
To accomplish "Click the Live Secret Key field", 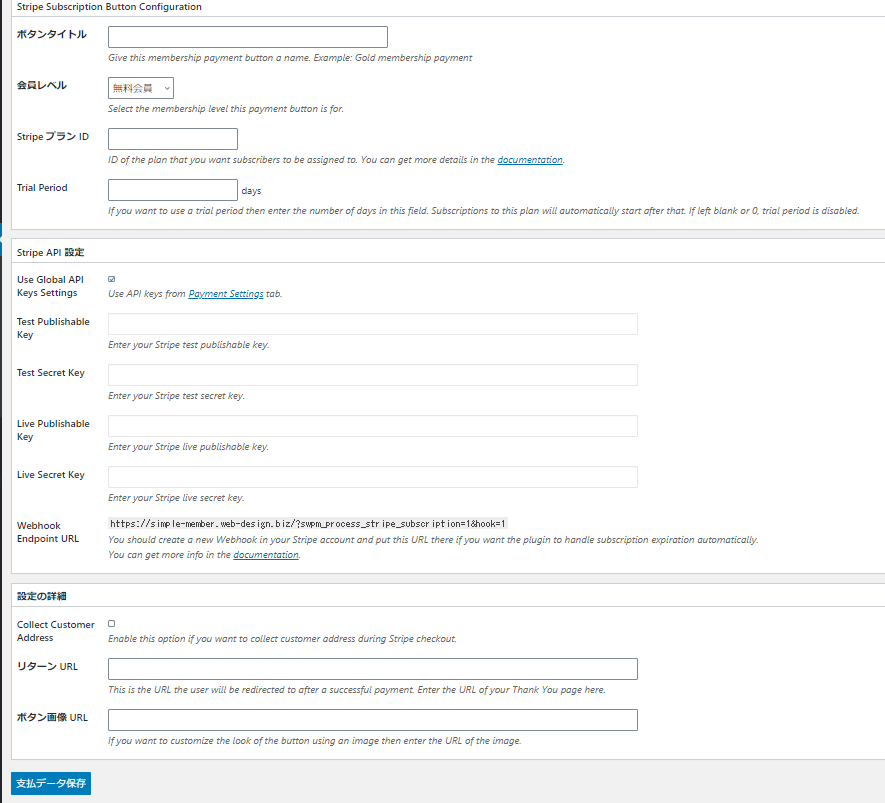I will click(x=373, y=477).
